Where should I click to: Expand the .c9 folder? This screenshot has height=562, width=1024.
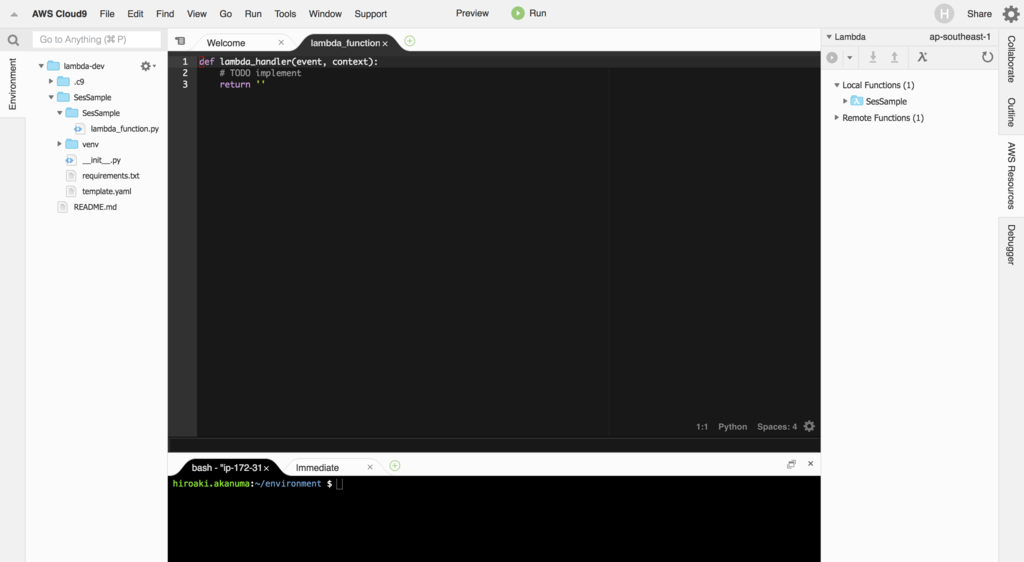point(51,82)
